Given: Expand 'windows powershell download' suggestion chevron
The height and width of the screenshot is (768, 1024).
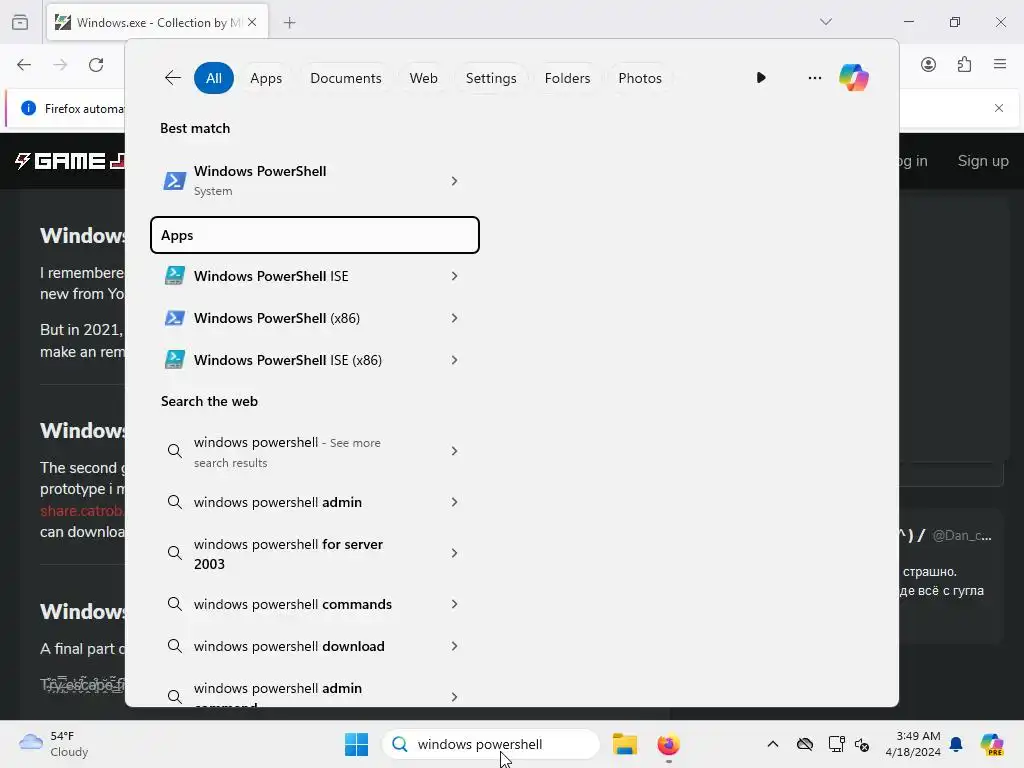Looking at the screenshot, I should tap(454, 646).
